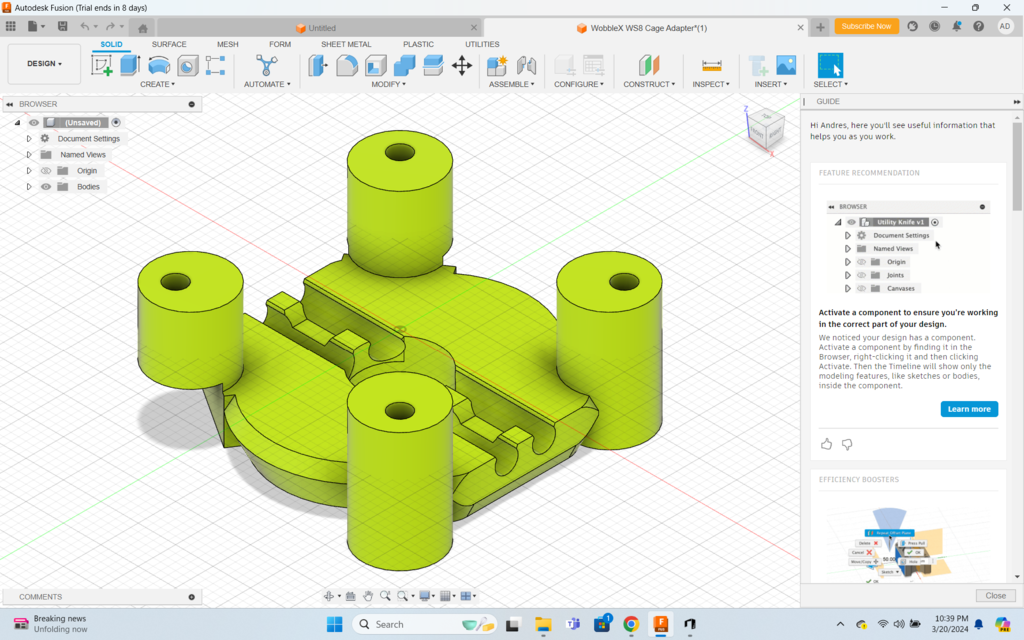
Task: Toggle visibility of the Origin folder
Action: [x=46, y=170]
